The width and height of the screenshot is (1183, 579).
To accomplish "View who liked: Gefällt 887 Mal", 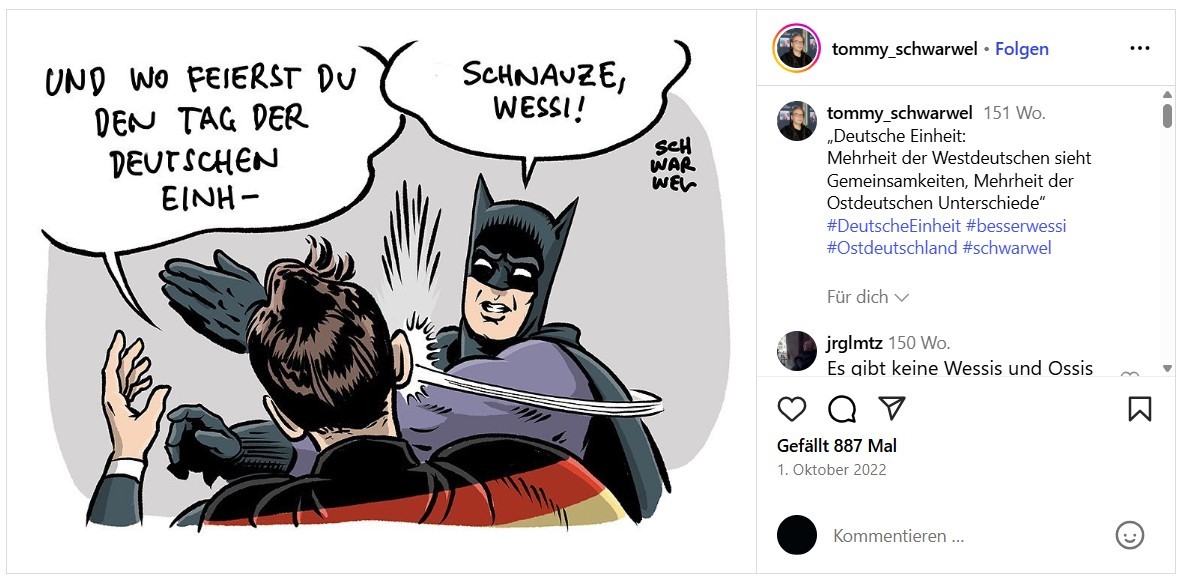I will tap(837, 446).
